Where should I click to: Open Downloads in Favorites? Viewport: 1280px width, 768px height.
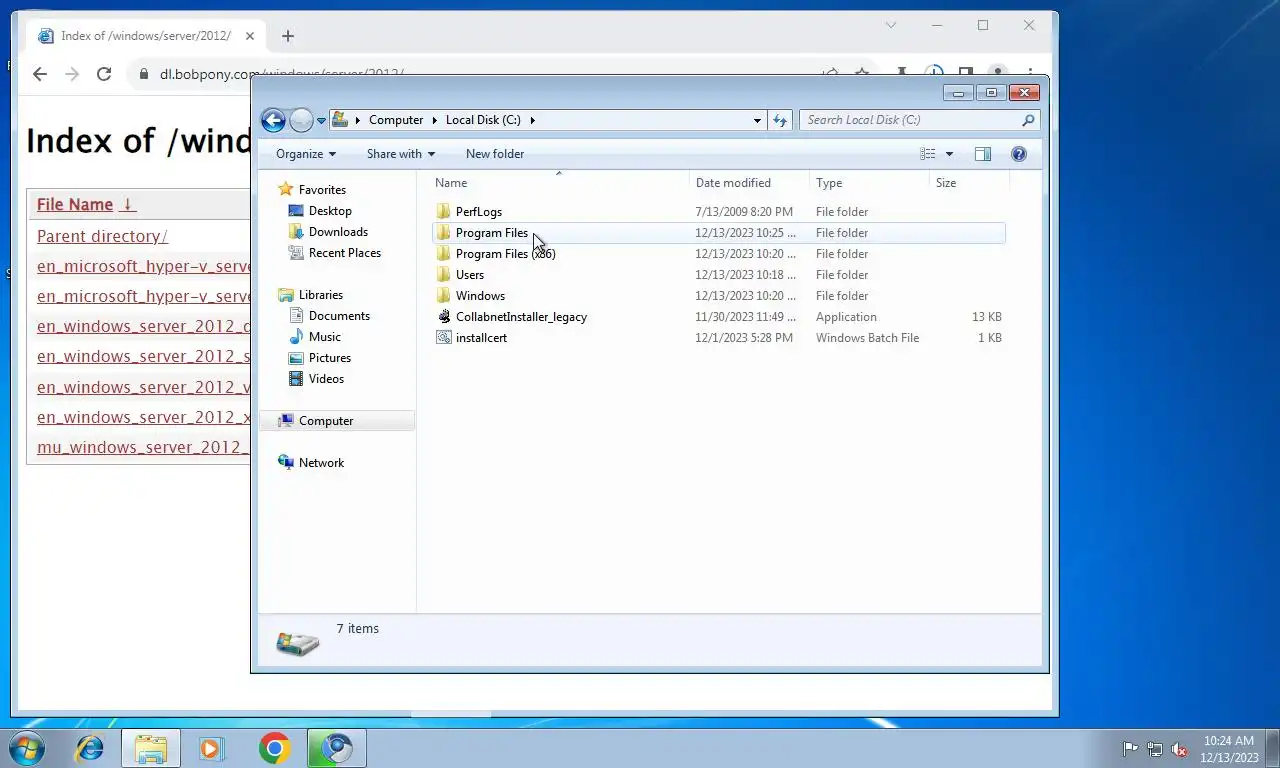(338, 232)
